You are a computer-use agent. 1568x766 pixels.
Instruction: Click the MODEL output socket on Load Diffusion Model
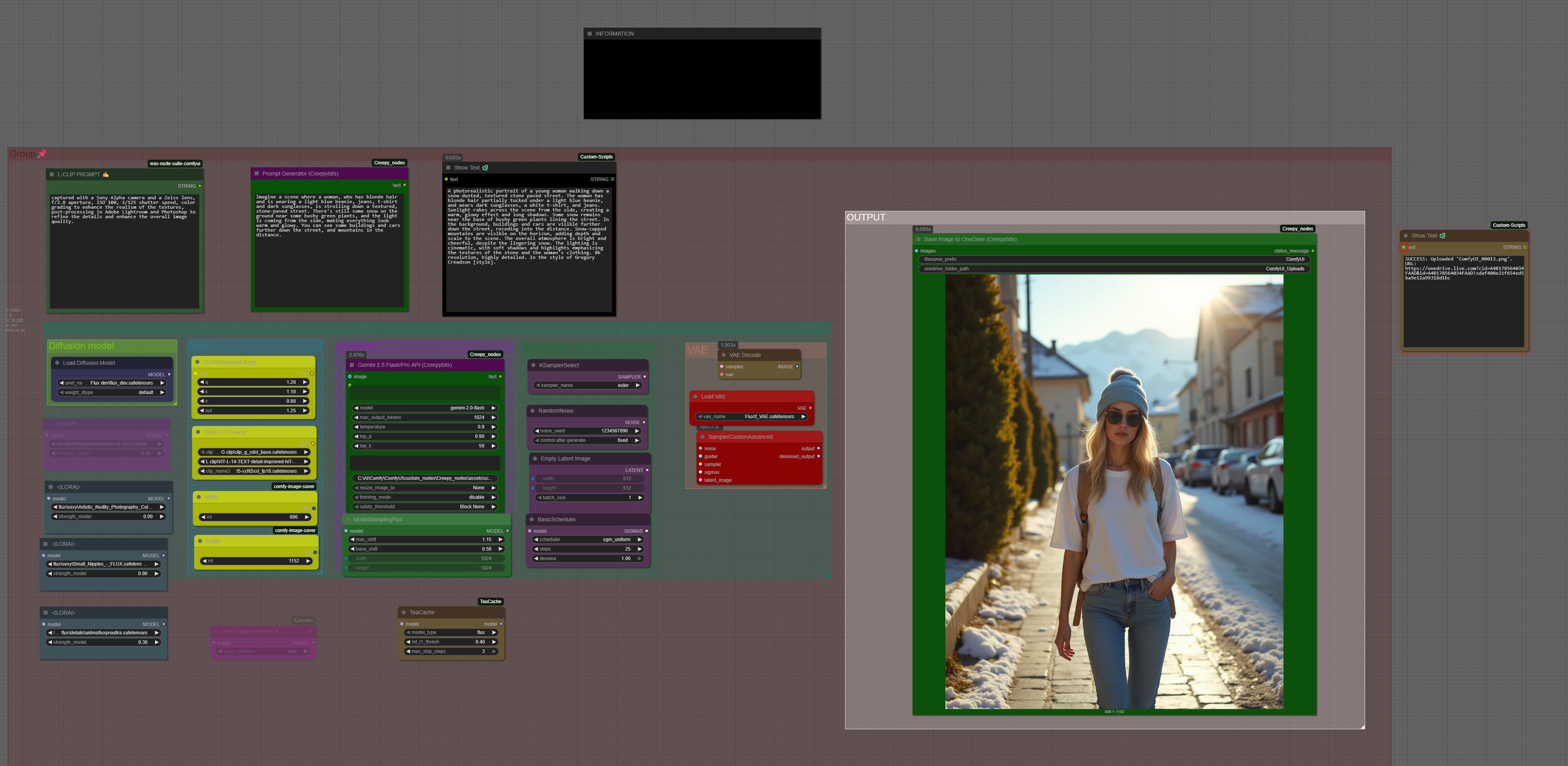point(168,374)
